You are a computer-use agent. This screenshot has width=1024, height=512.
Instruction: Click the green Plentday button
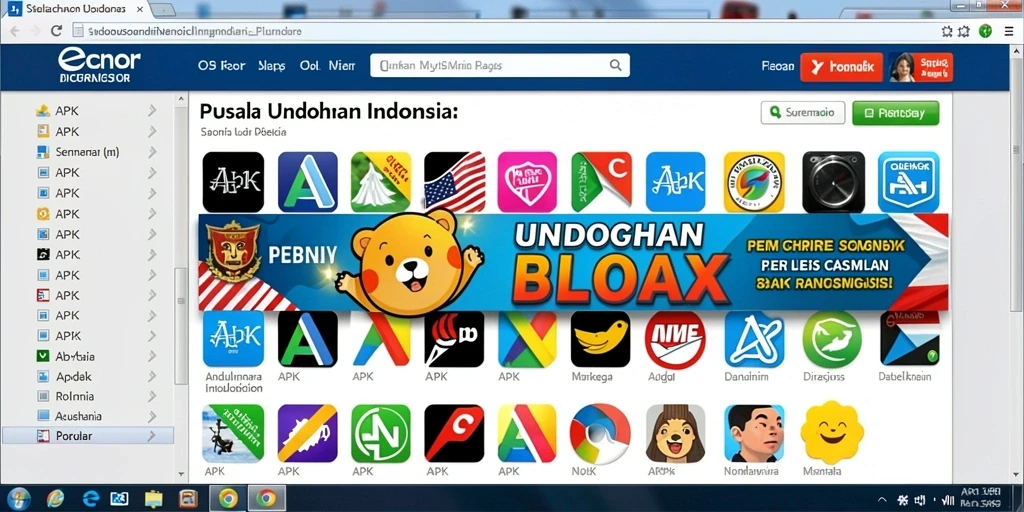click(895, 112)
